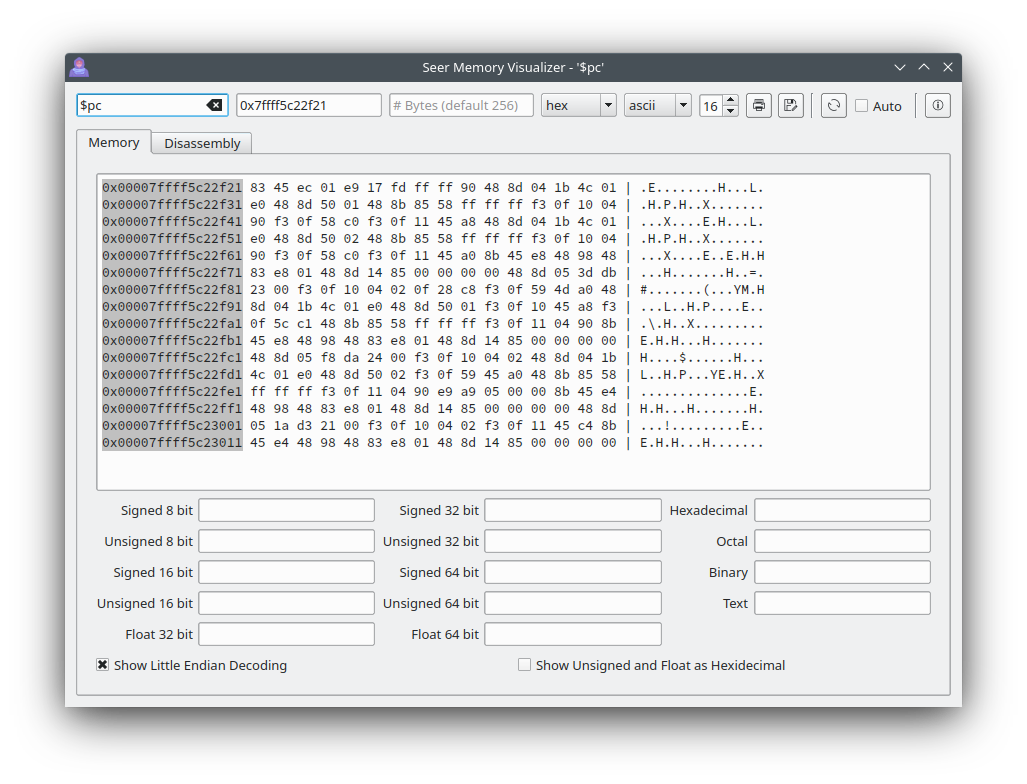Click first byte 83 in first row
This screenshot has height=784, width=1027.
click(x=257, y=187)
